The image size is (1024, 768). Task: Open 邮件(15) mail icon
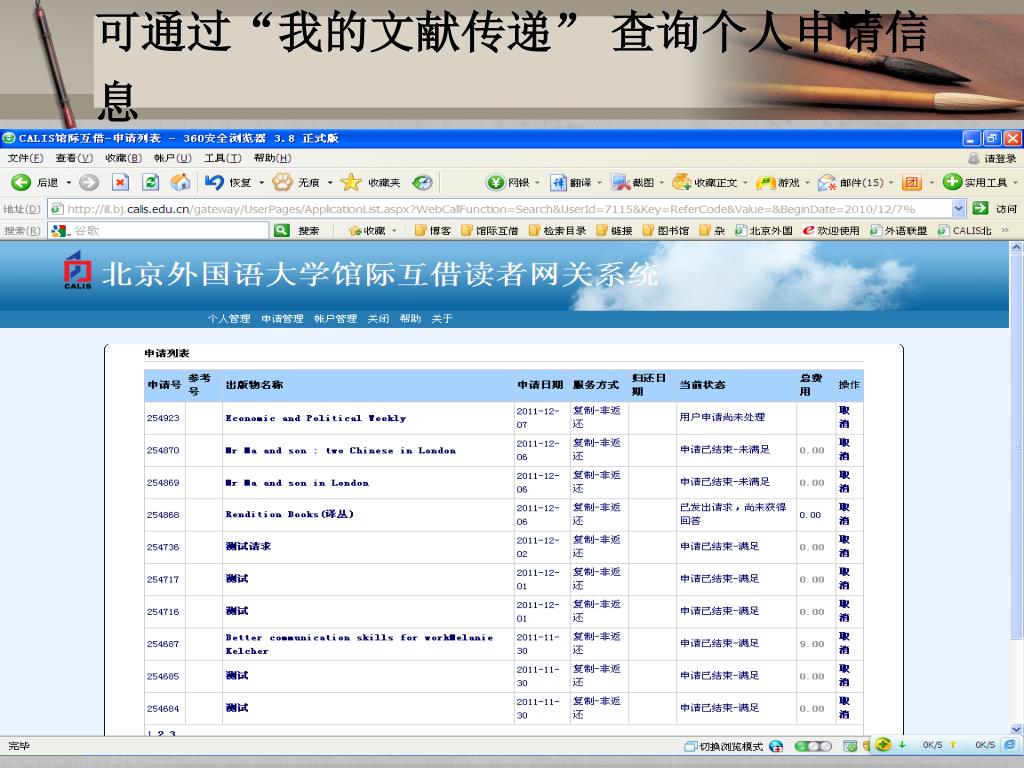827,182
